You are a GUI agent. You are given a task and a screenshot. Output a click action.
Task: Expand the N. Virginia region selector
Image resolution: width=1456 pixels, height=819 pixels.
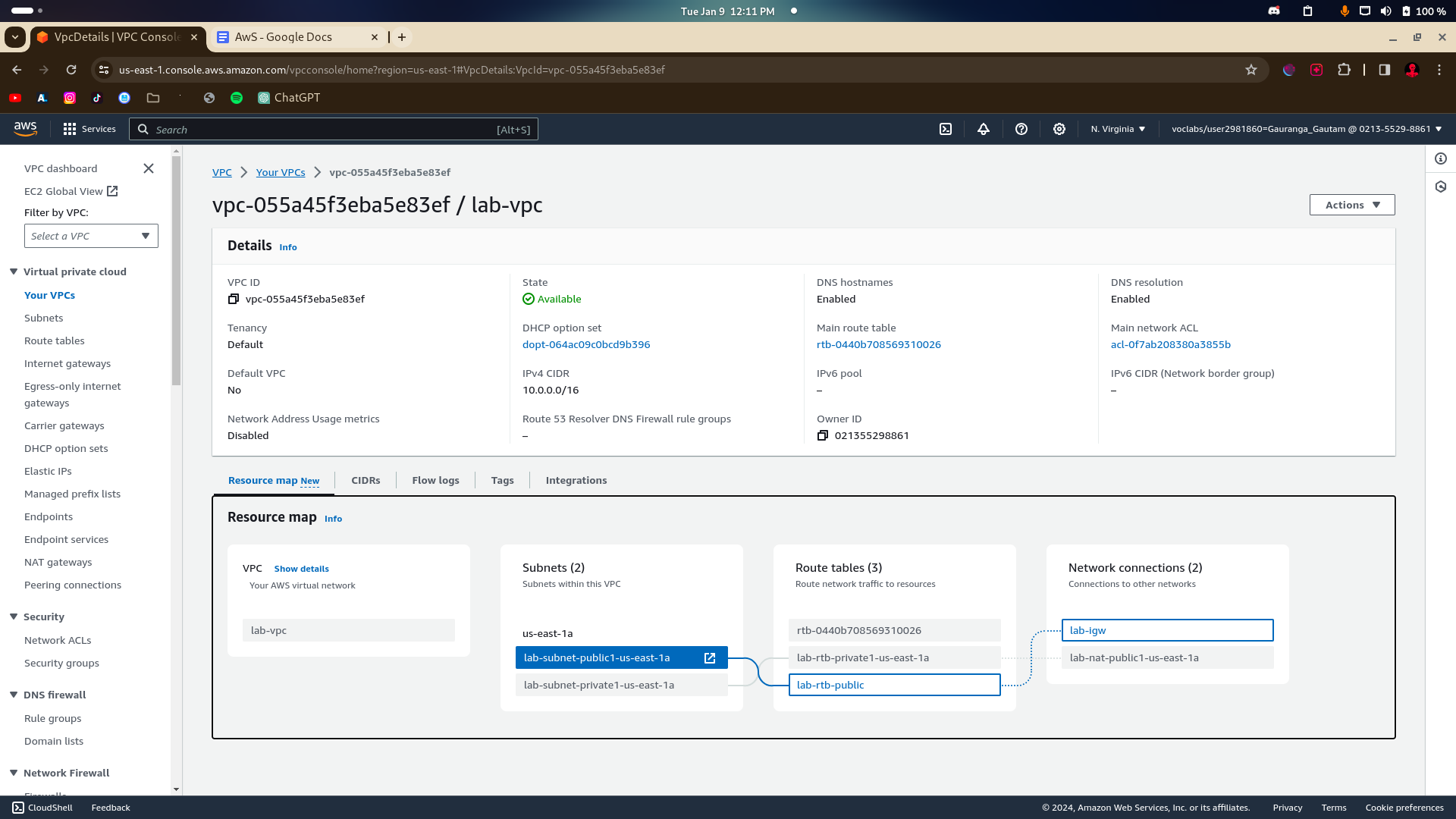coord(1118,129)
